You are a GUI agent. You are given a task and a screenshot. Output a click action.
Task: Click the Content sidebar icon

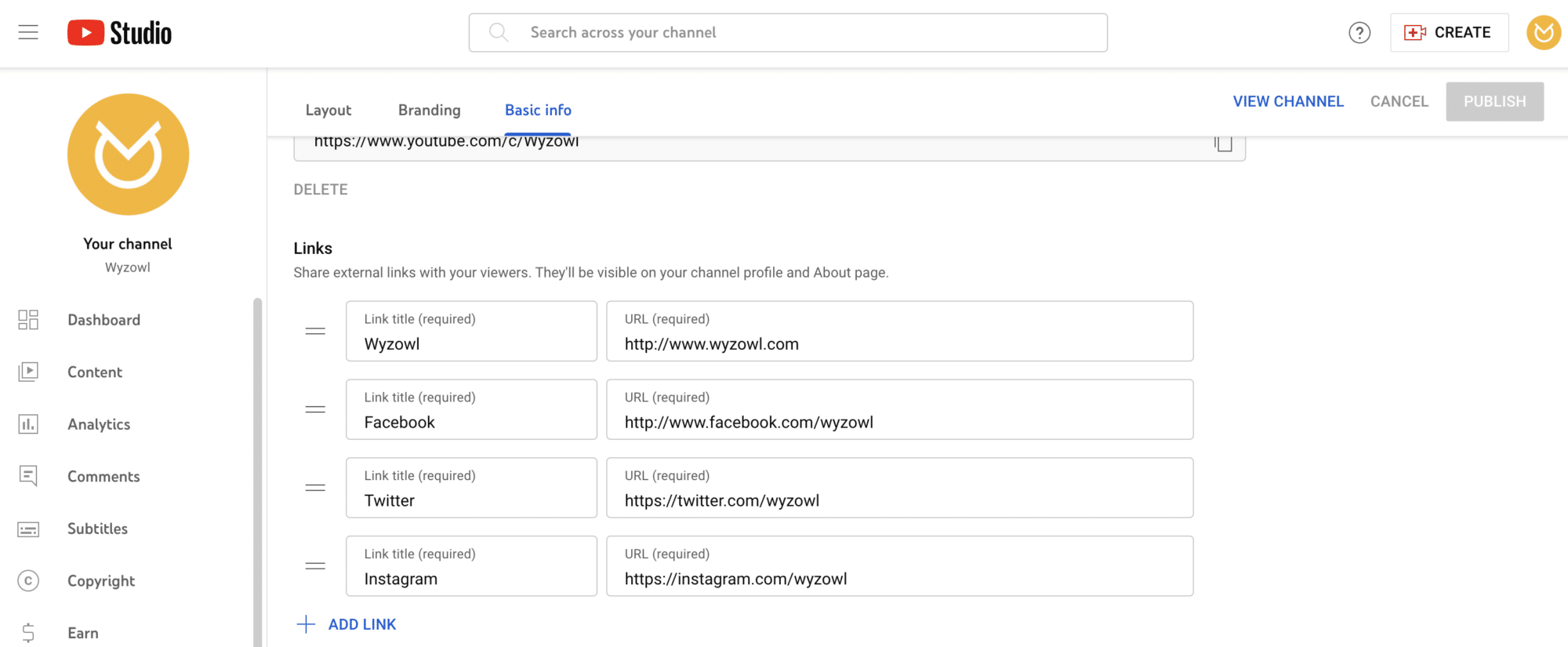(28, 372)
